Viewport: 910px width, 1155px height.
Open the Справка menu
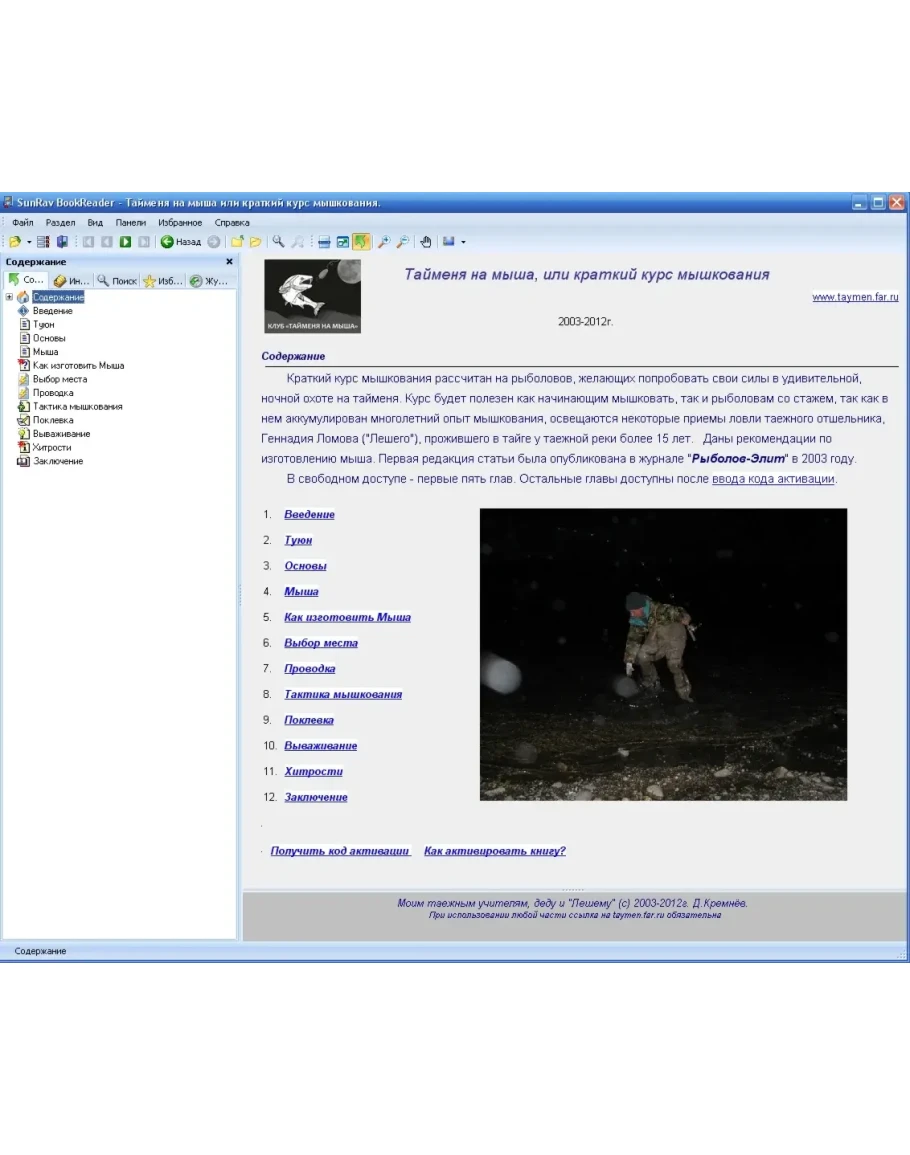pyautogui.click(x=232, y=223)
